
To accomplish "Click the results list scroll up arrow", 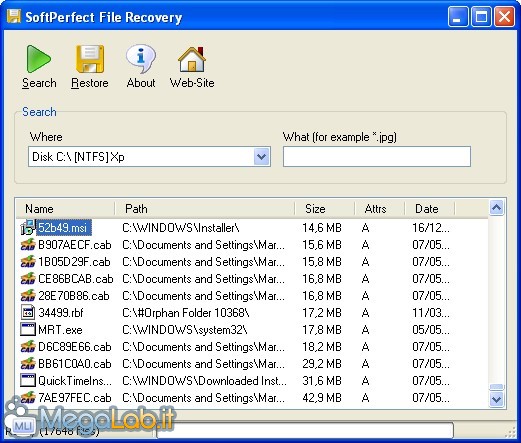I will coord(497,208).
